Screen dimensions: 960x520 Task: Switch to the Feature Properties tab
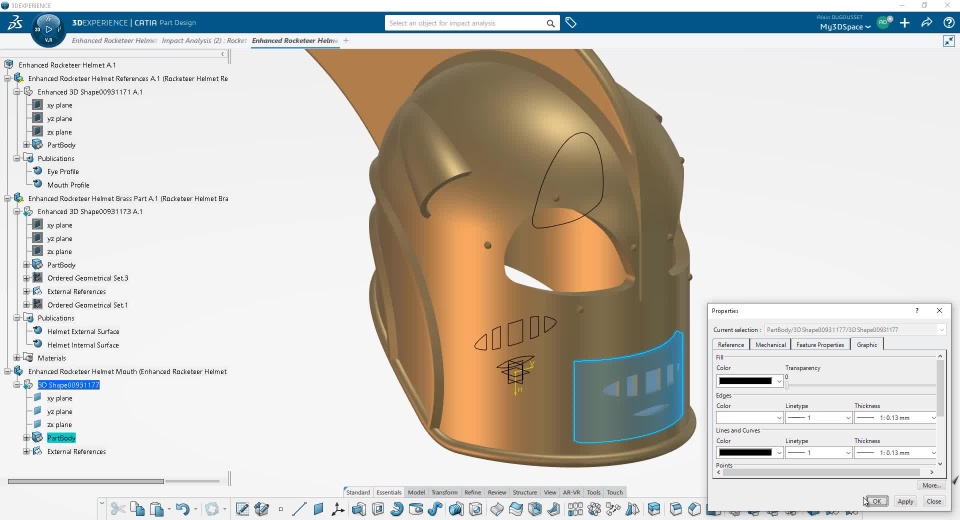pyautogui.click(x=819, y=345)
